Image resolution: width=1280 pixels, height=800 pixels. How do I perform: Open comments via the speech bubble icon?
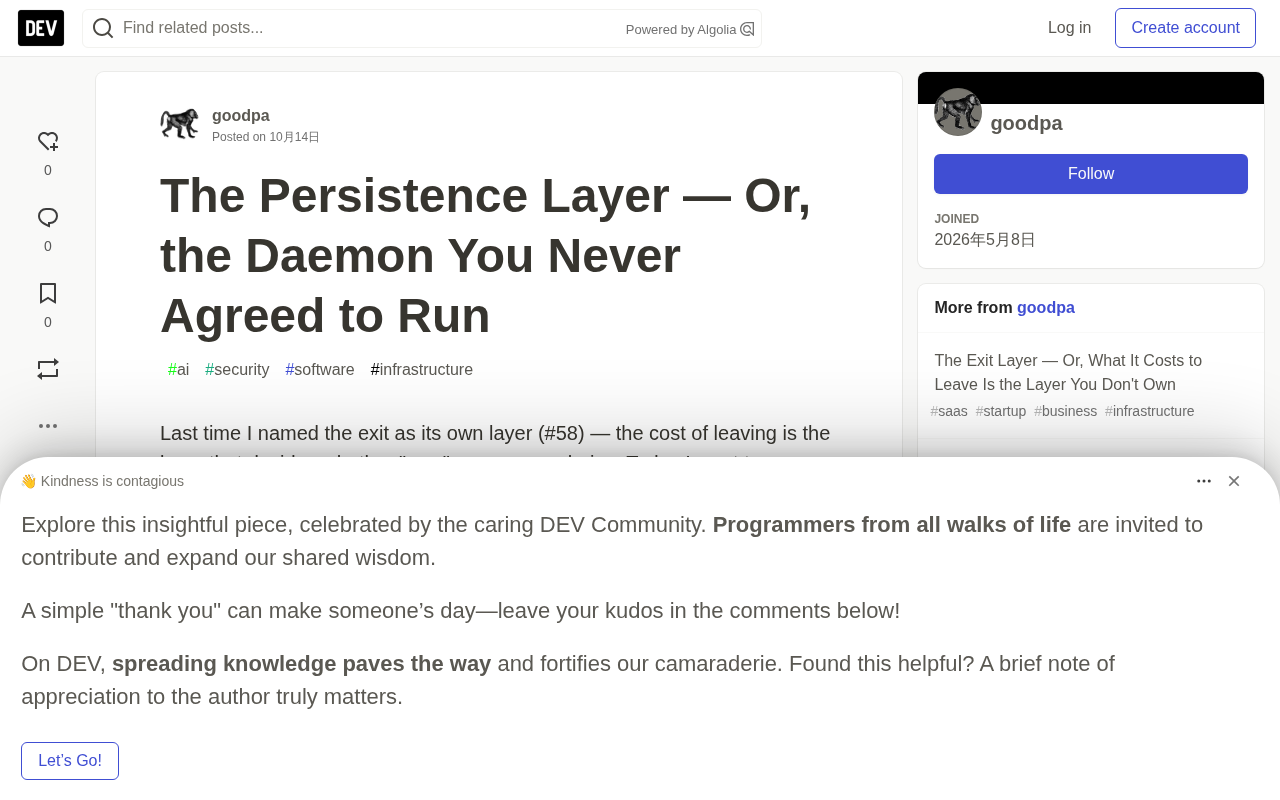tap(48, 218)
